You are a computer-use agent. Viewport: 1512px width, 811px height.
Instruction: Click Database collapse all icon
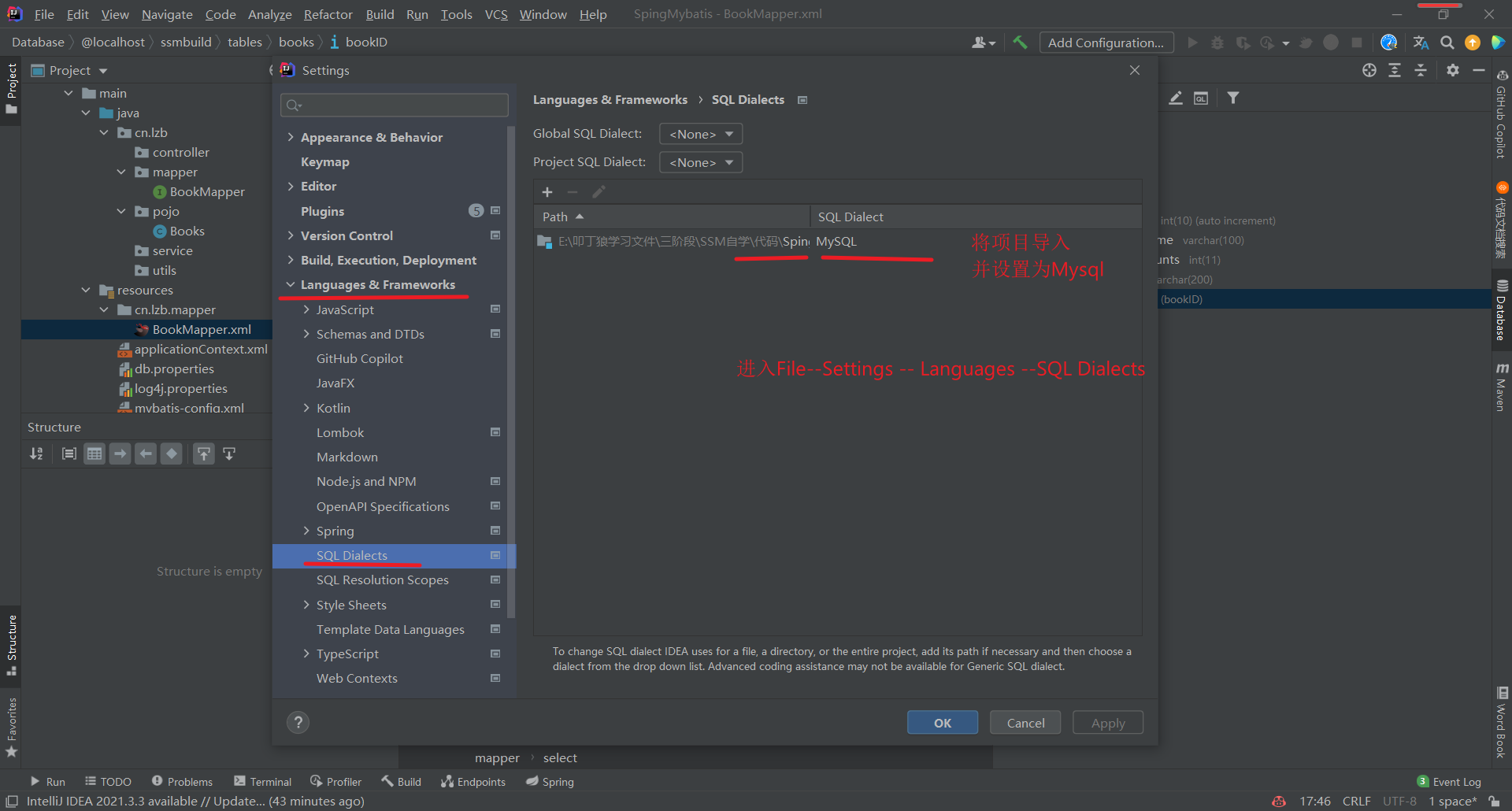coord(1421,70)
